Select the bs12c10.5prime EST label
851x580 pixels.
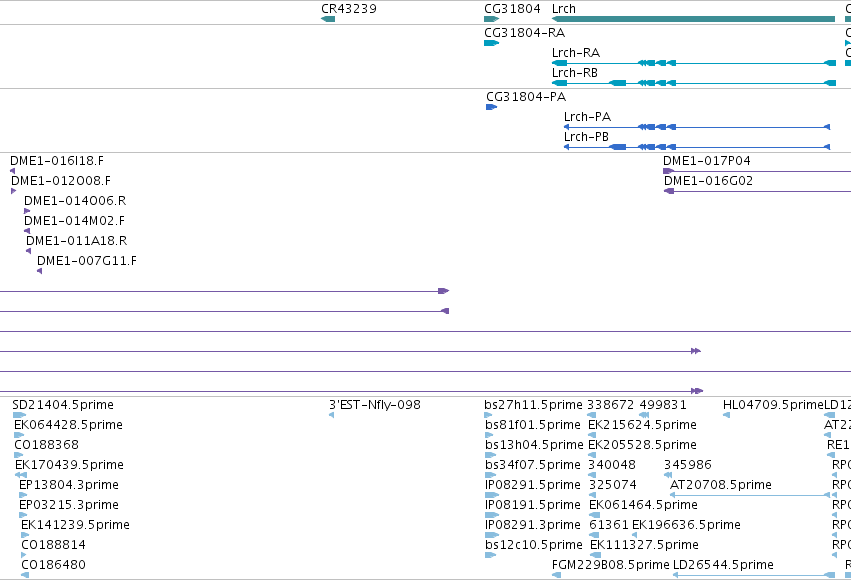534,545
